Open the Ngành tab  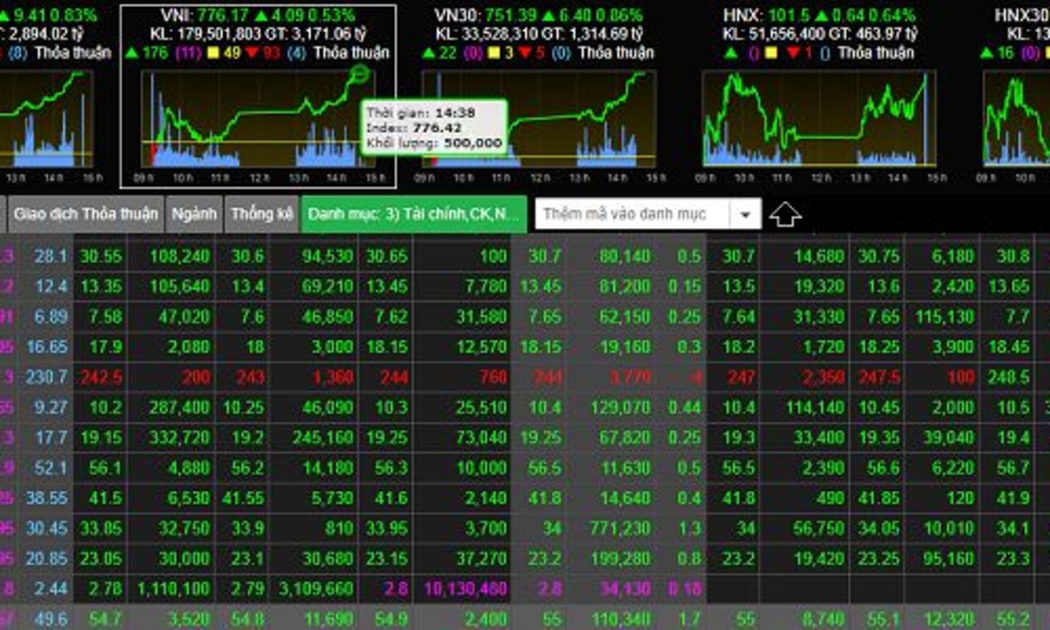tap(193, 215)
